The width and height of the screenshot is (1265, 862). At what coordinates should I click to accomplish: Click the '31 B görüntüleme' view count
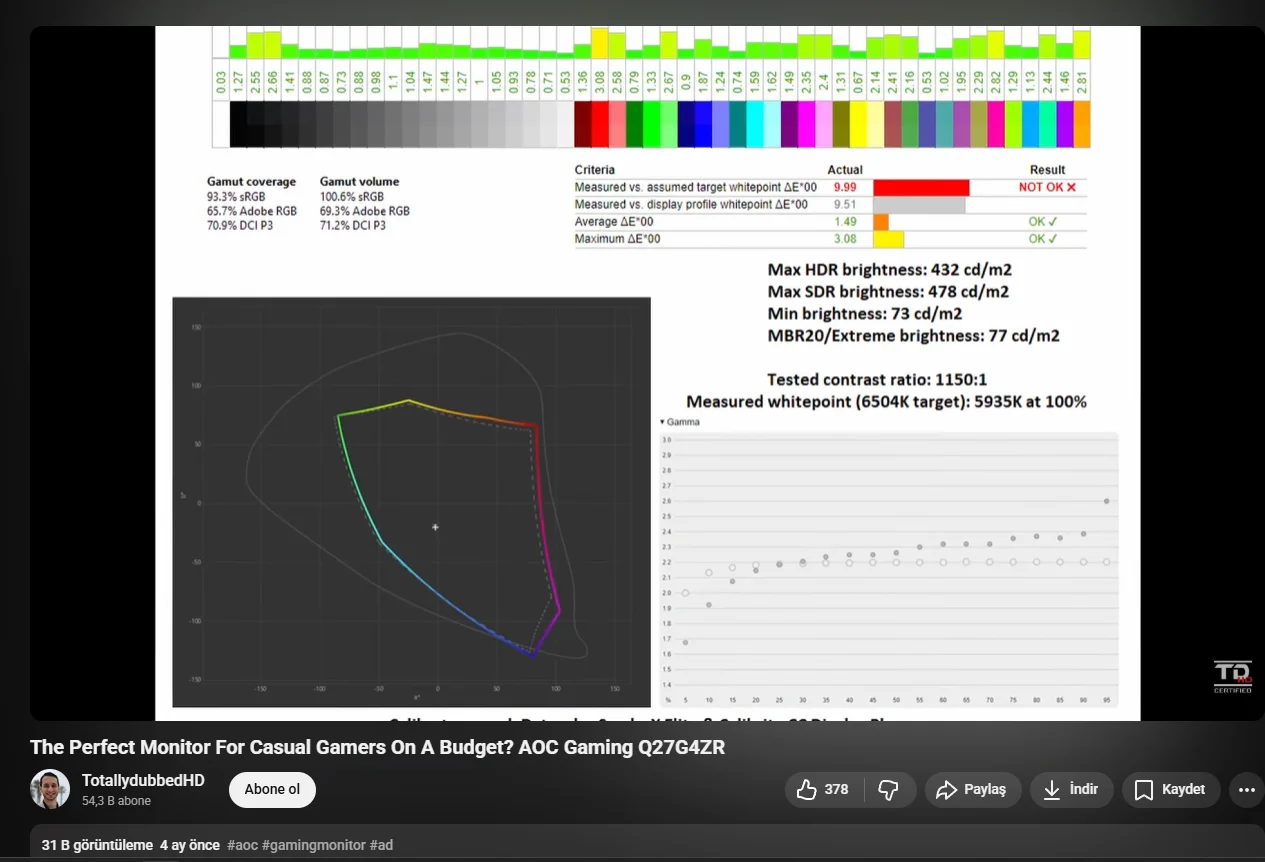click(x=97, y=845)
